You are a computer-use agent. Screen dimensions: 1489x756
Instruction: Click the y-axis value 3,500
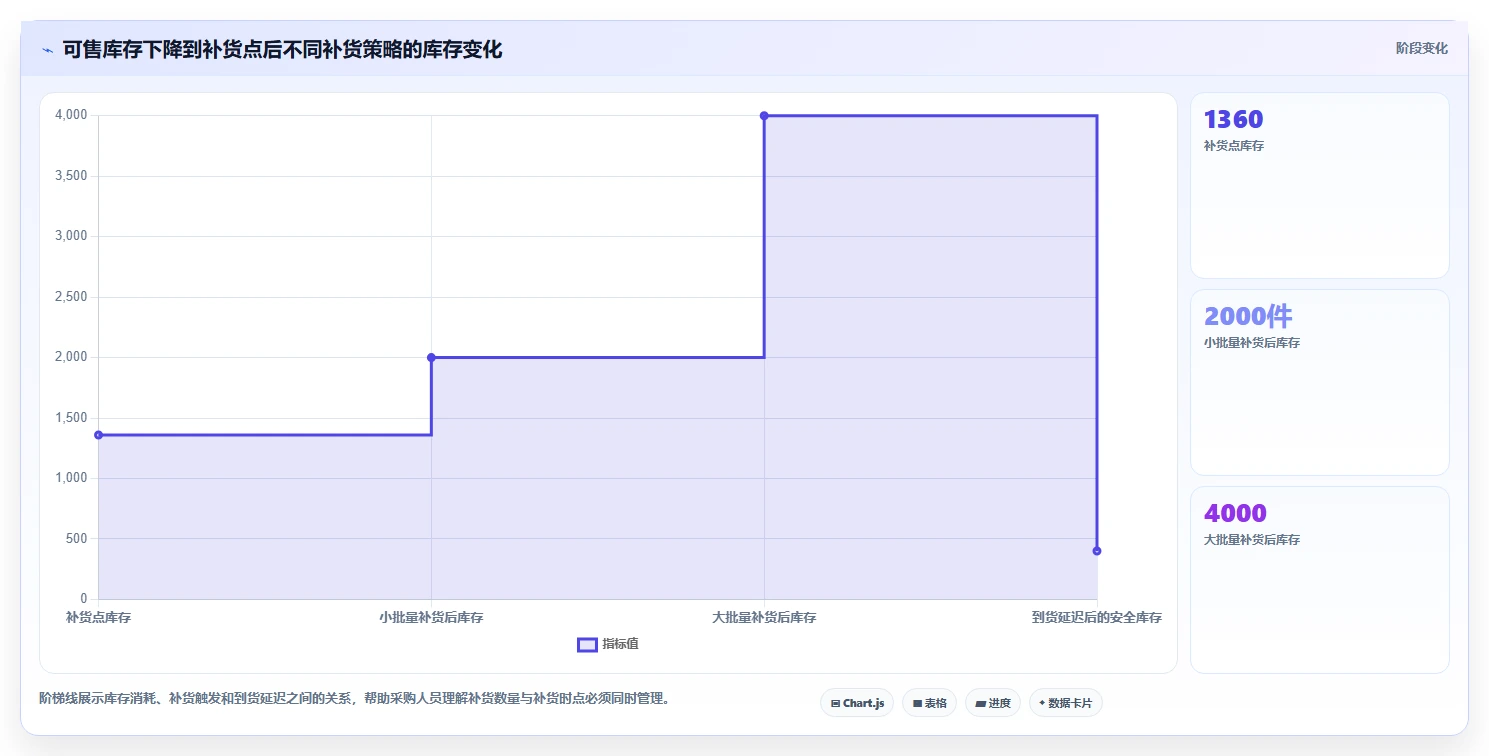[x=71, y=176]
